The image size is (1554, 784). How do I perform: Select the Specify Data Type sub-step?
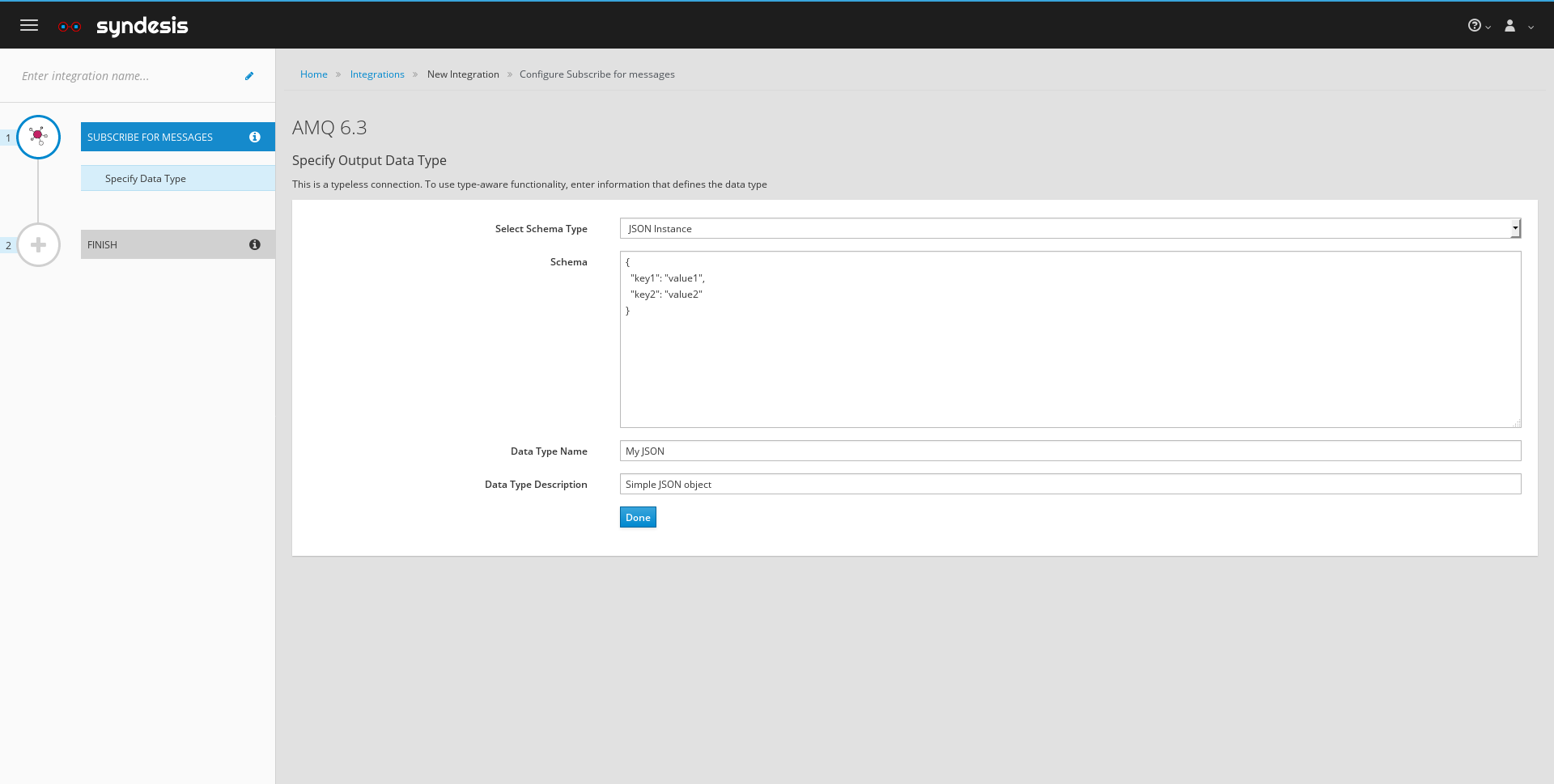click(x=178, y=178)
